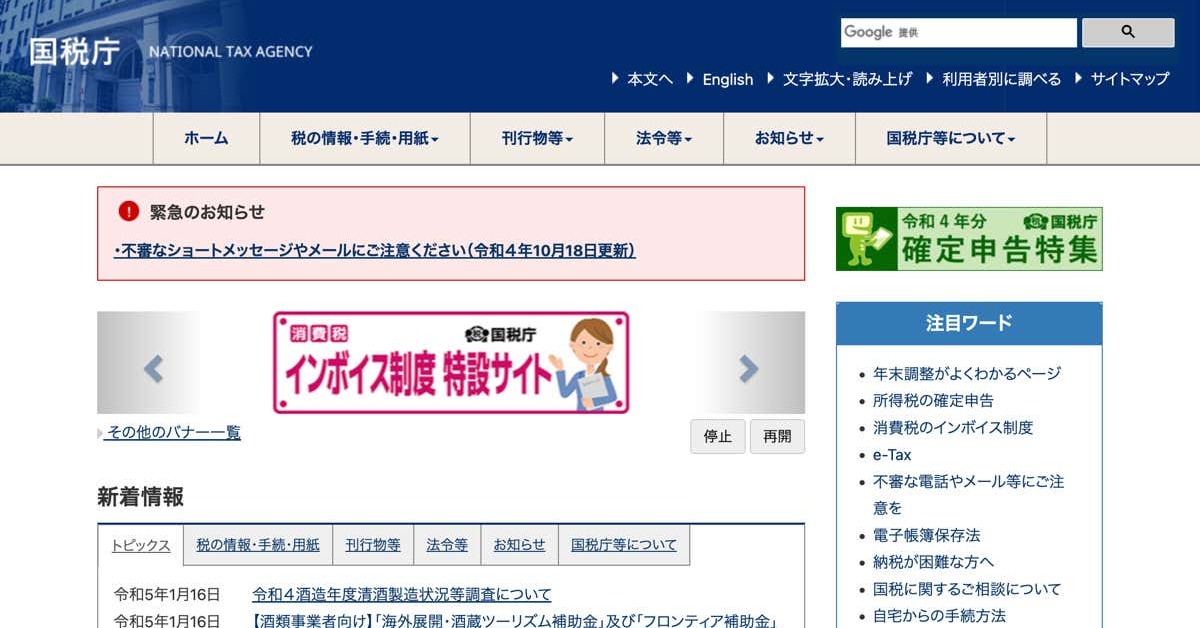Image resolution: width=1200 pixels, height=628 pixels.
Task: Switch to English language page
Action: coord(727,80)
